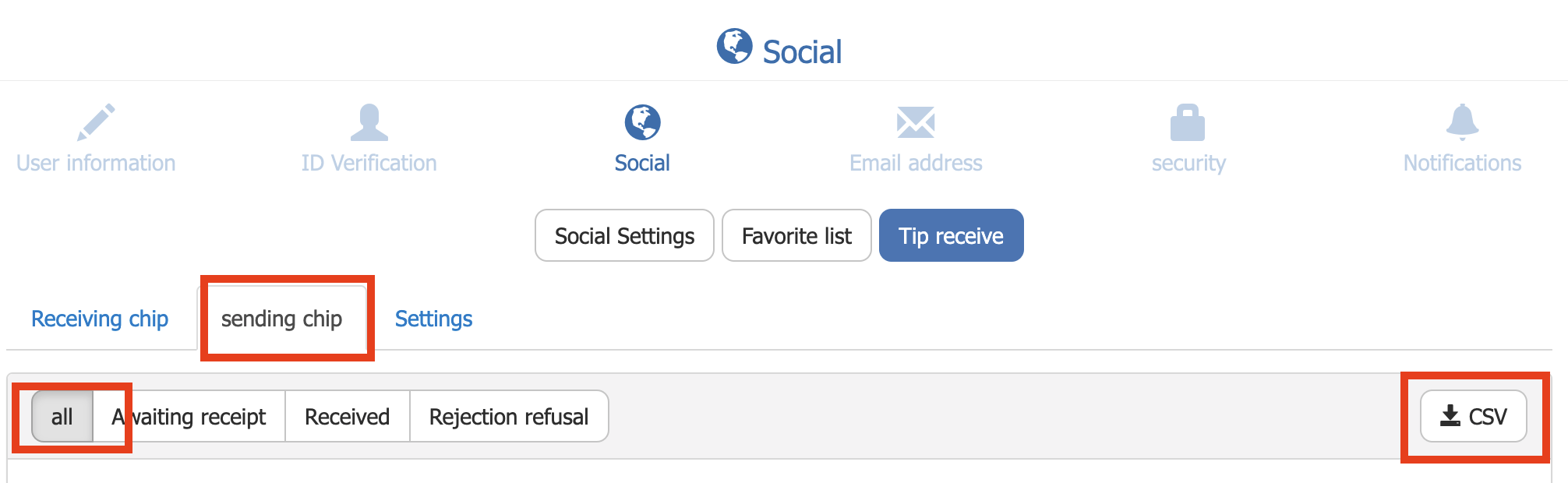Click the bell icon for Notifications

[1462, 122]
